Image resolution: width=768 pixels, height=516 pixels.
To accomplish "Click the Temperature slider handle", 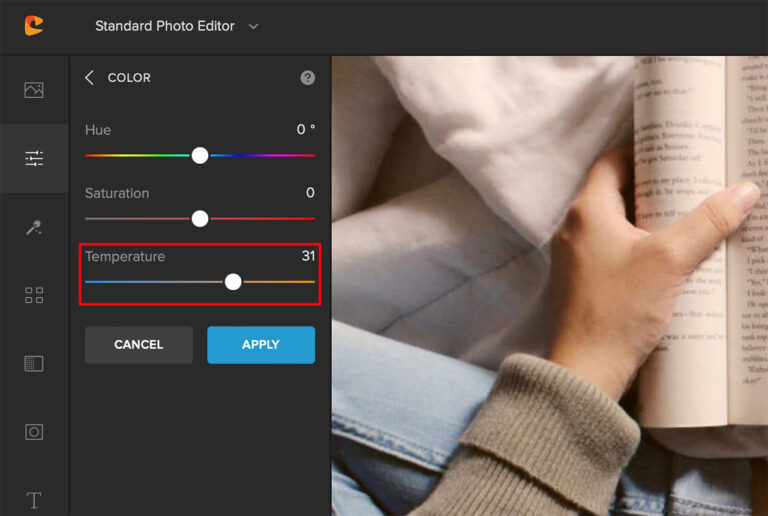I will click(x=233, y=281).
